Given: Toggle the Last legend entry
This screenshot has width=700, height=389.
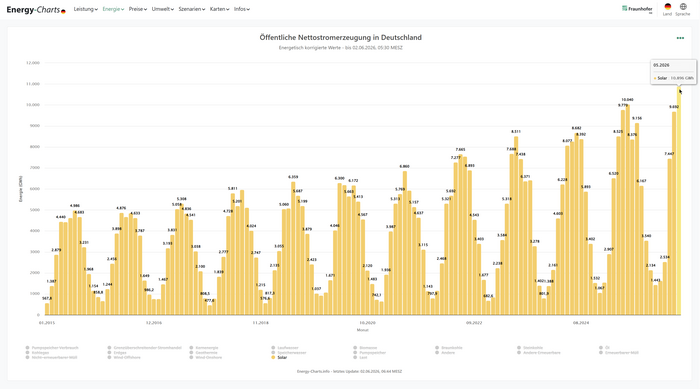Looking at the screenshot, I should pos(360,357).
